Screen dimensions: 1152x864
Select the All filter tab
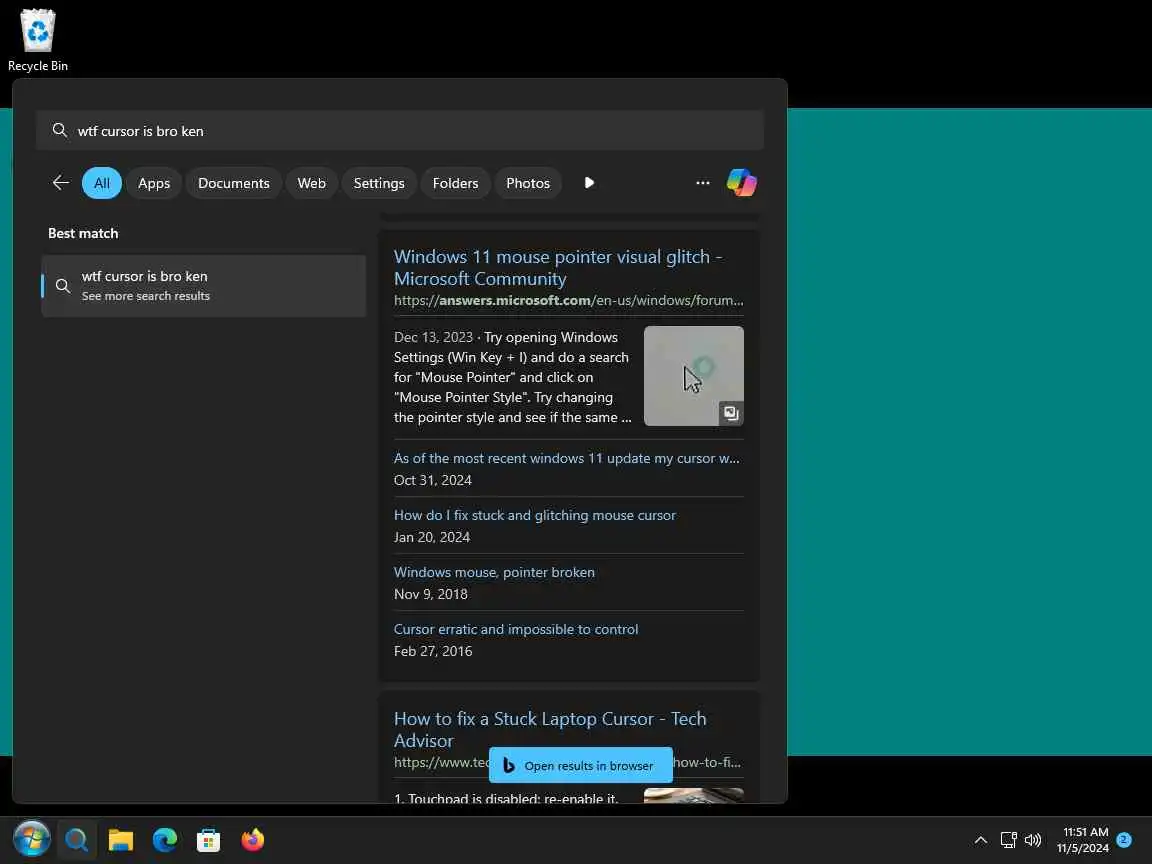101,183
